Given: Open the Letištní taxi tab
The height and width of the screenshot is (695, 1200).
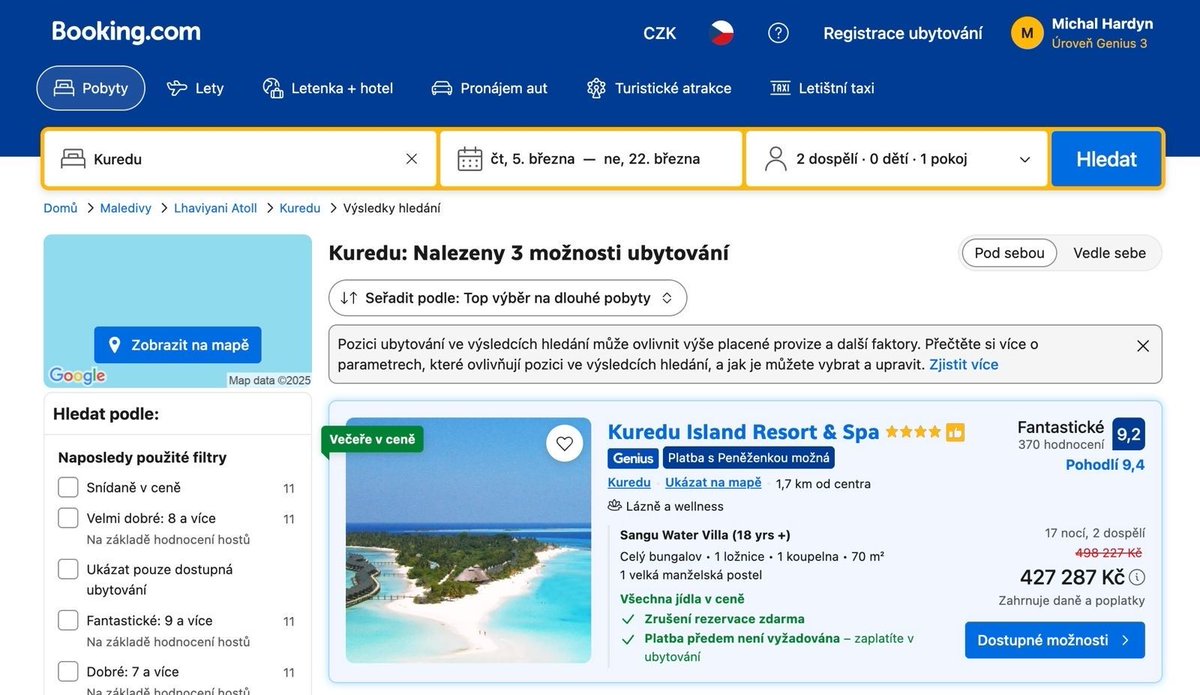Looking at the screenshot, I should point(822,88).
